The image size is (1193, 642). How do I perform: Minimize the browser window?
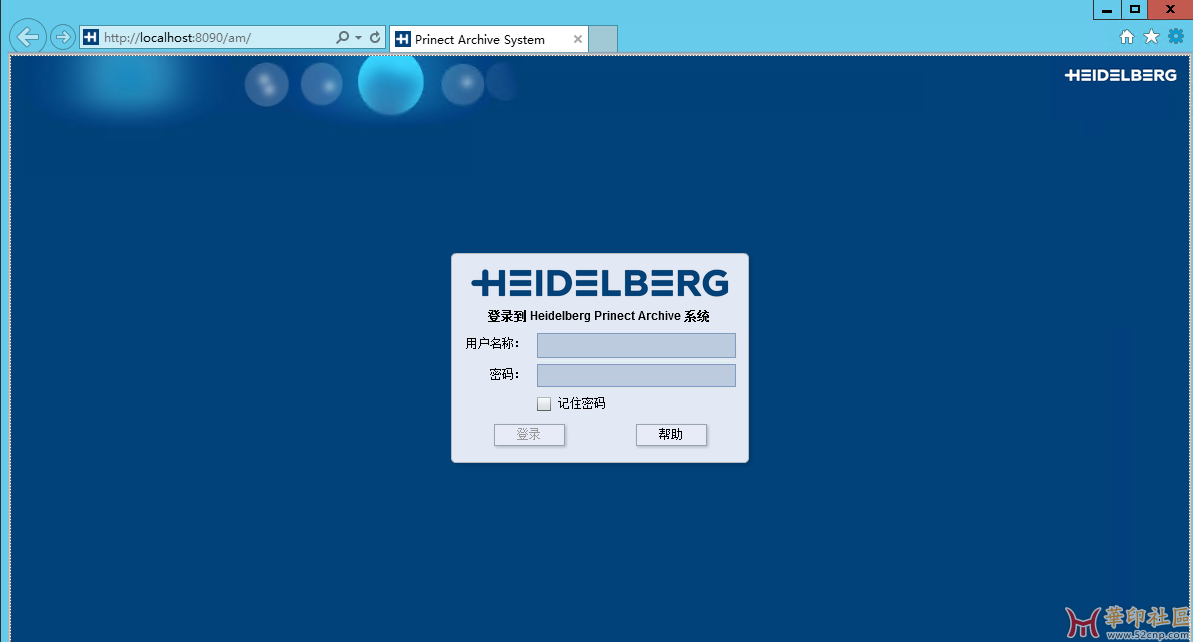(1107, 9)
